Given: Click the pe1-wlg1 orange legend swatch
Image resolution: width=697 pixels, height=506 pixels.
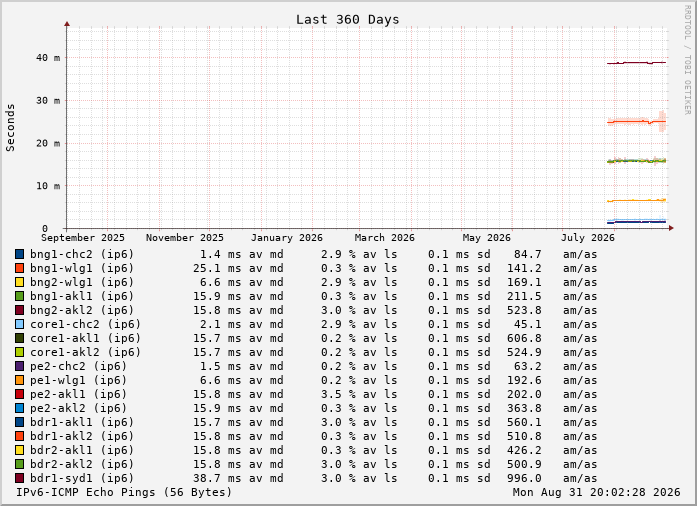Looking at the screenshot, I should [x=20, y=380].
